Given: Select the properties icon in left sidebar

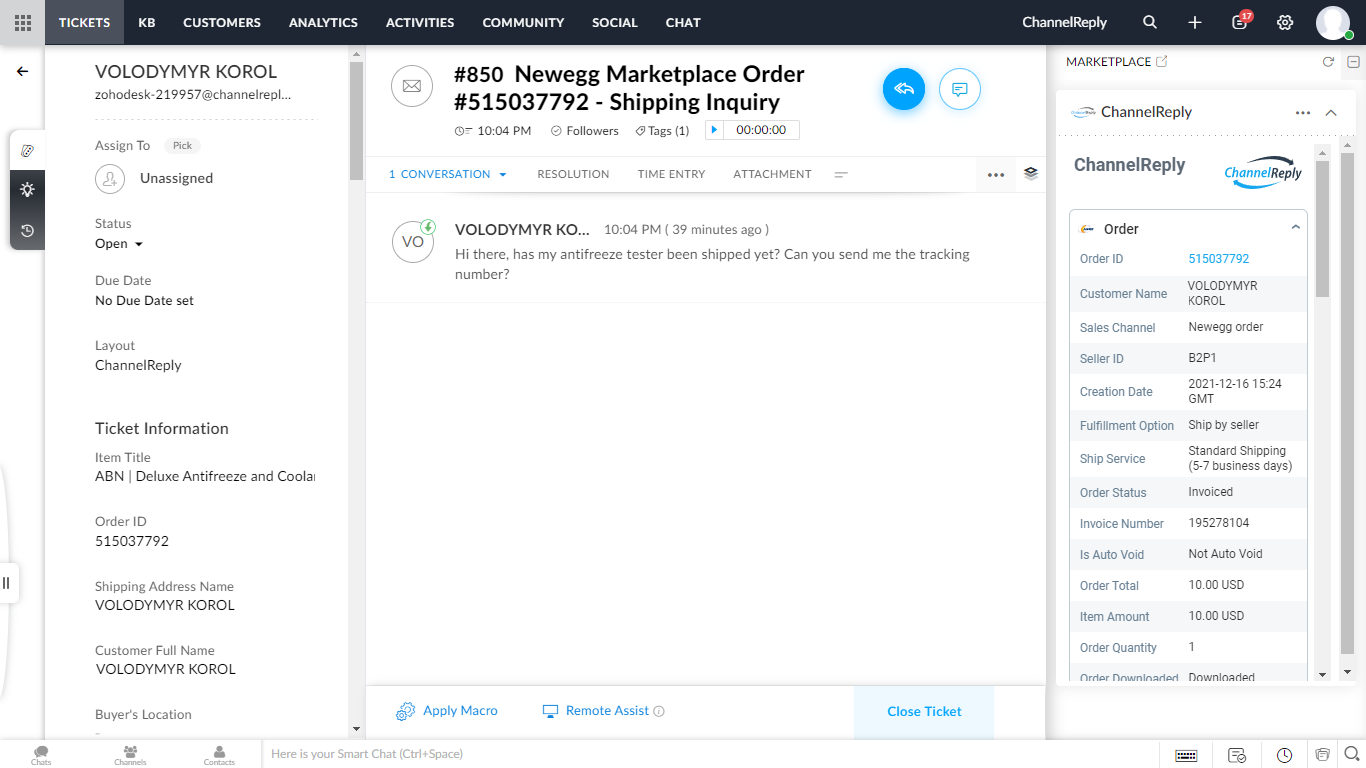Looking at the screenshot, I should pyautogui.click(x=27, y=150).
